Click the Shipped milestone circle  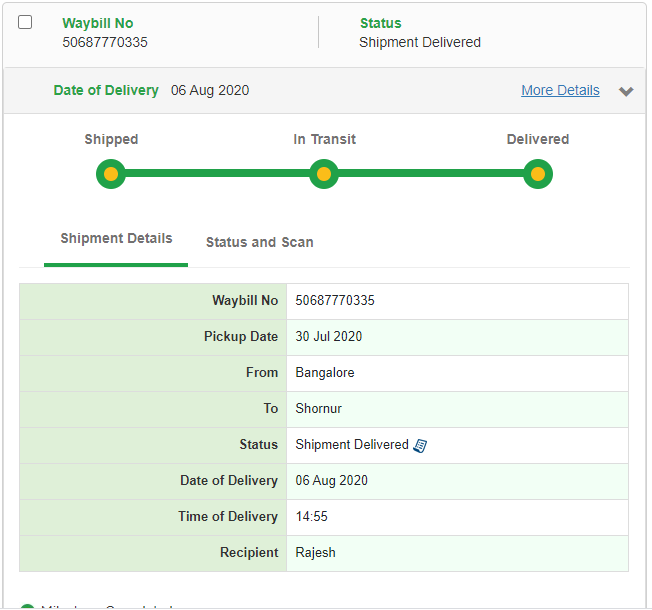pyautogui.click(x=111, y=174)
